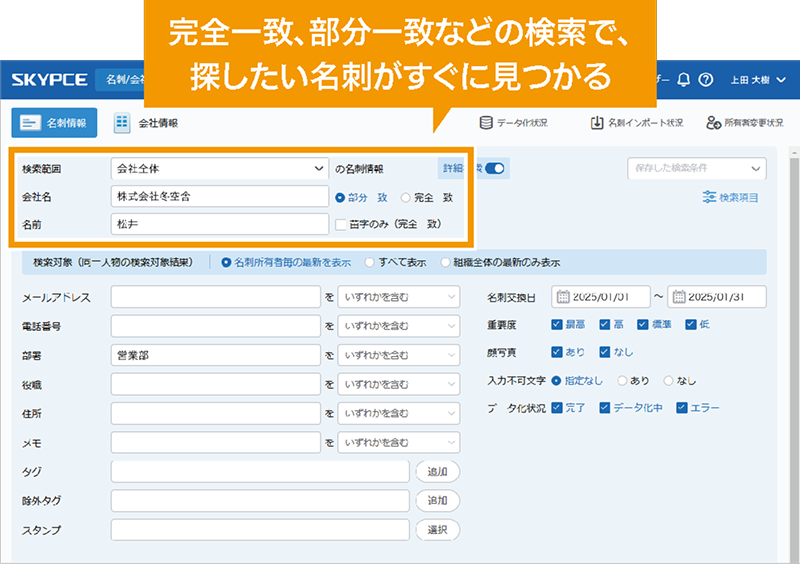800x564 pixels.
Task: Toggle the 詳細検索 switch
Action: pyautogui.click(x=494, y=168)
